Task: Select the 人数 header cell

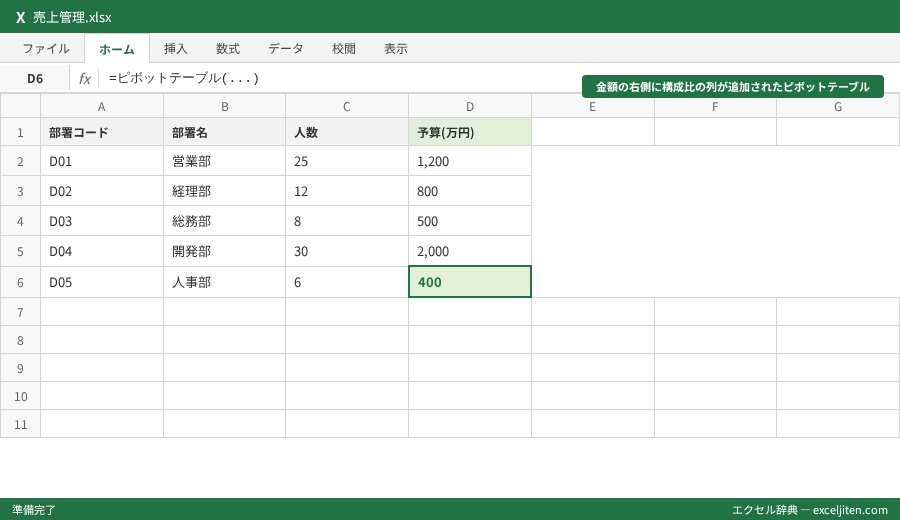Action: (347, 132)
